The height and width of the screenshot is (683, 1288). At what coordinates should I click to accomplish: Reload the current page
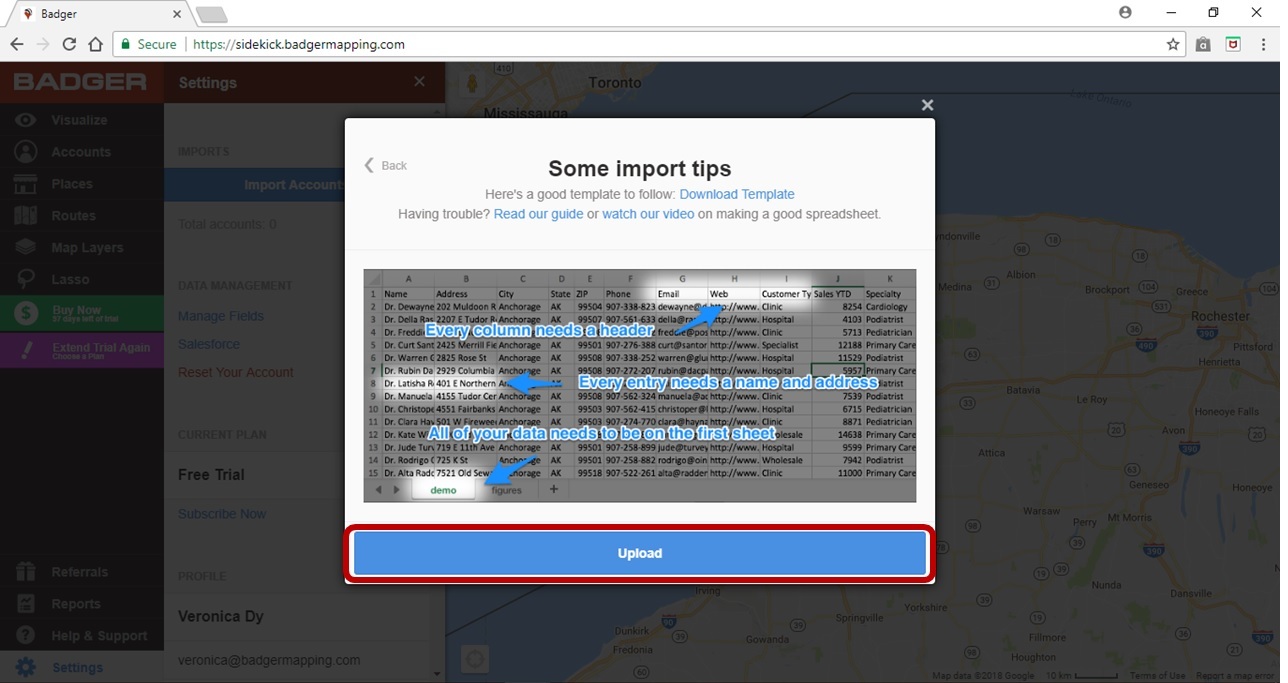69,44
